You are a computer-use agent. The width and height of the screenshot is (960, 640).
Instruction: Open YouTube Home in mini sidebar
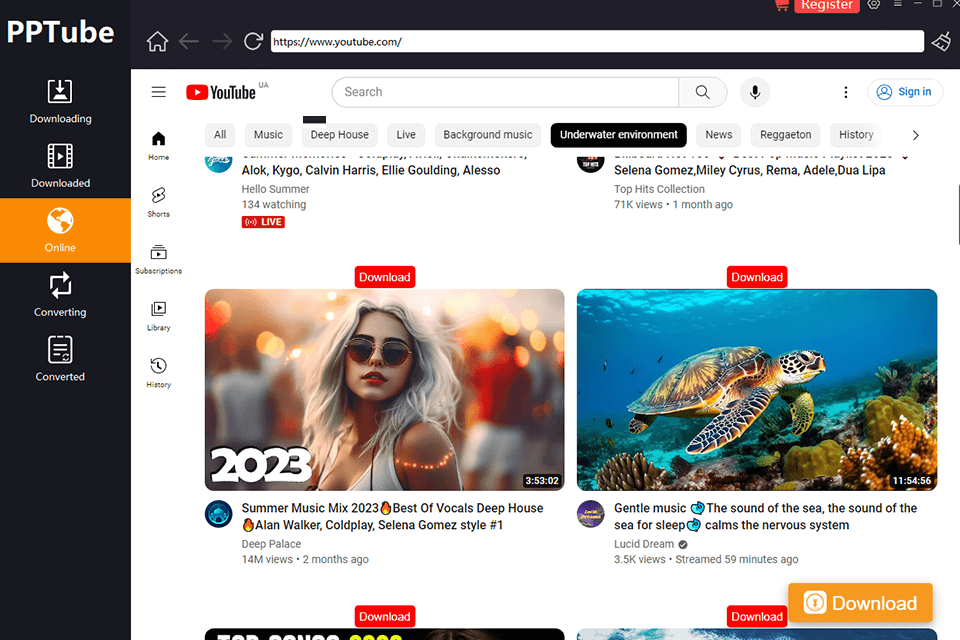159,146
